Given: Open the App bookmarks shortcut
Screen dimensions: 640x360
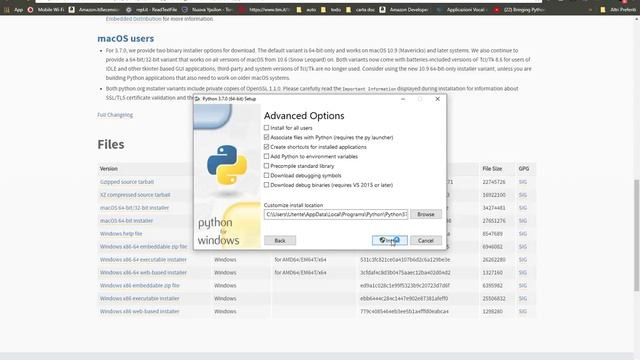Looking at the screenshot, I should coord(14,9).
